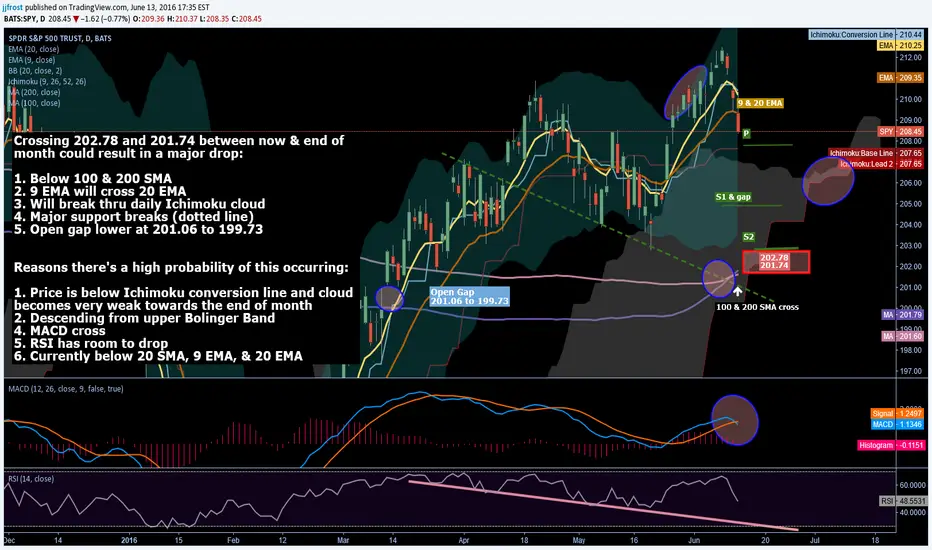The height and width of the screenshot is (550, 932).
Task: Select the S1 & gap support label
Action: coord(733,197)
